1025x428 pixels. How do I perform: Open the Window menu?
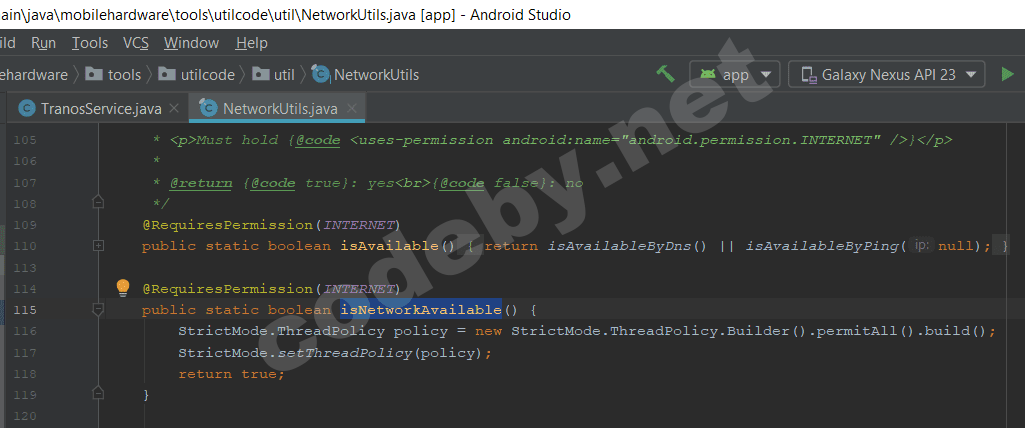[x=192, y=43]
